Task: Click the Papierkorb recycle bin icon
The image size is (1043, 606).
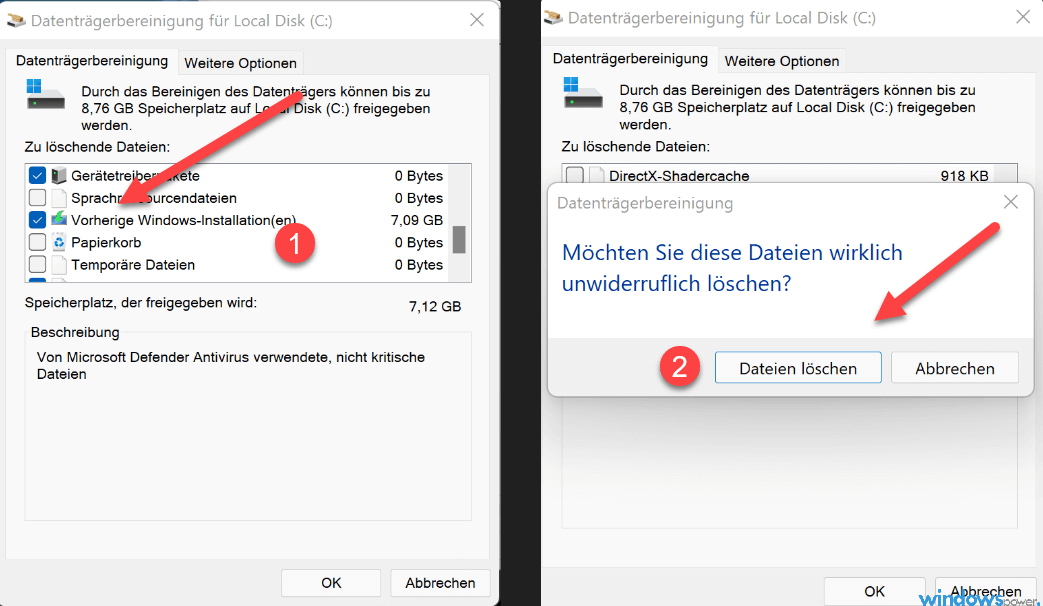Action: [x=57, y=242]
